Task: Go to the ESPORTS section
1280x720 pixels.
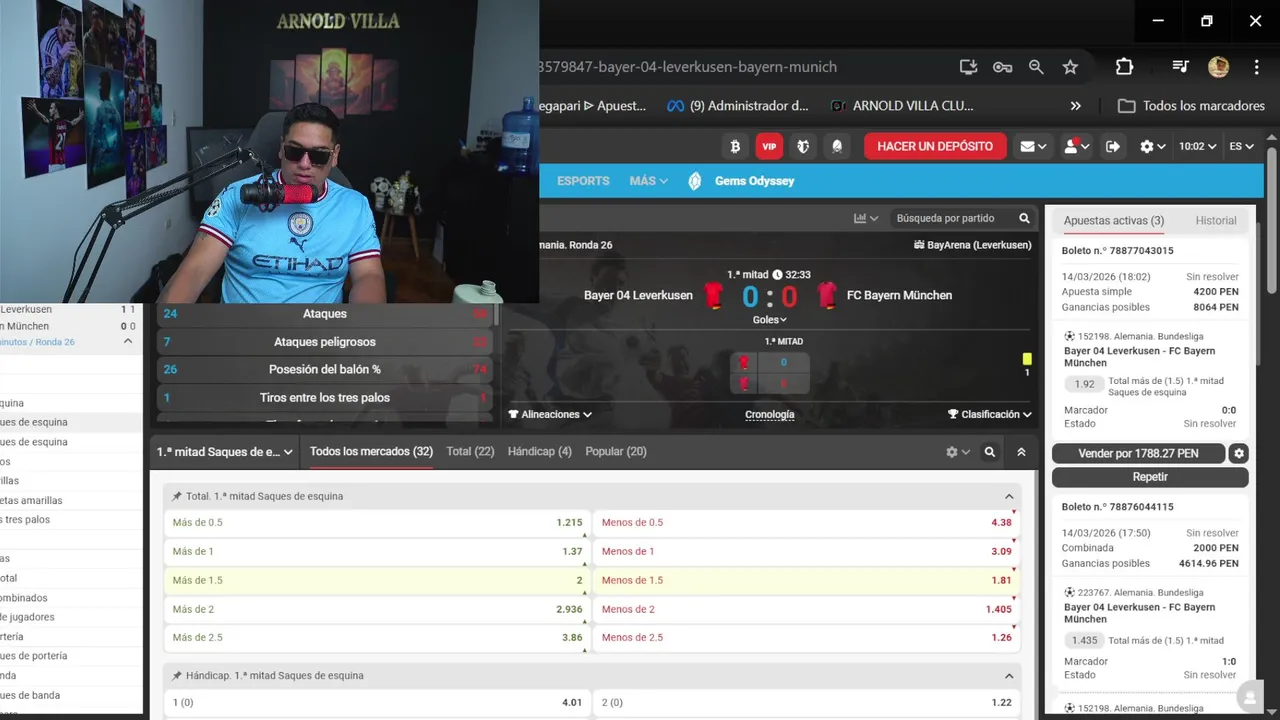Action: coord(583,181)
